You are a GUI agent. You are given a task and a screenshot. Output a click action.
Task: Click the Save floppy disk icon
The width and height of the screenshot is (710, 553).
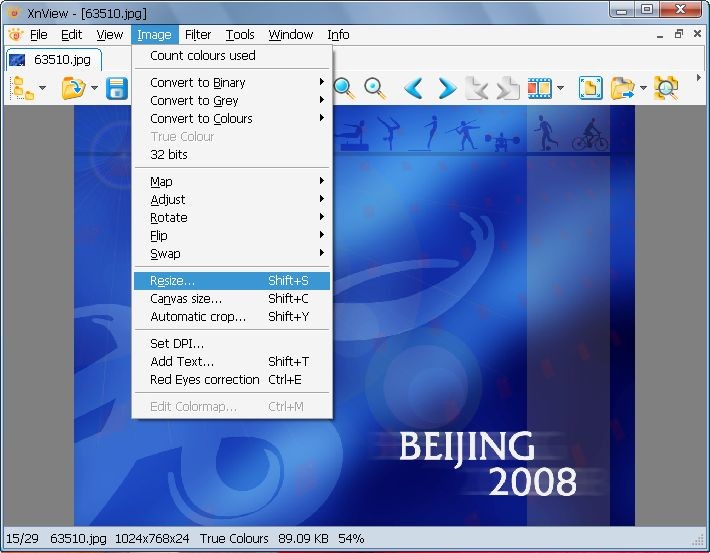pyautogui.click(x=117, y=88)
